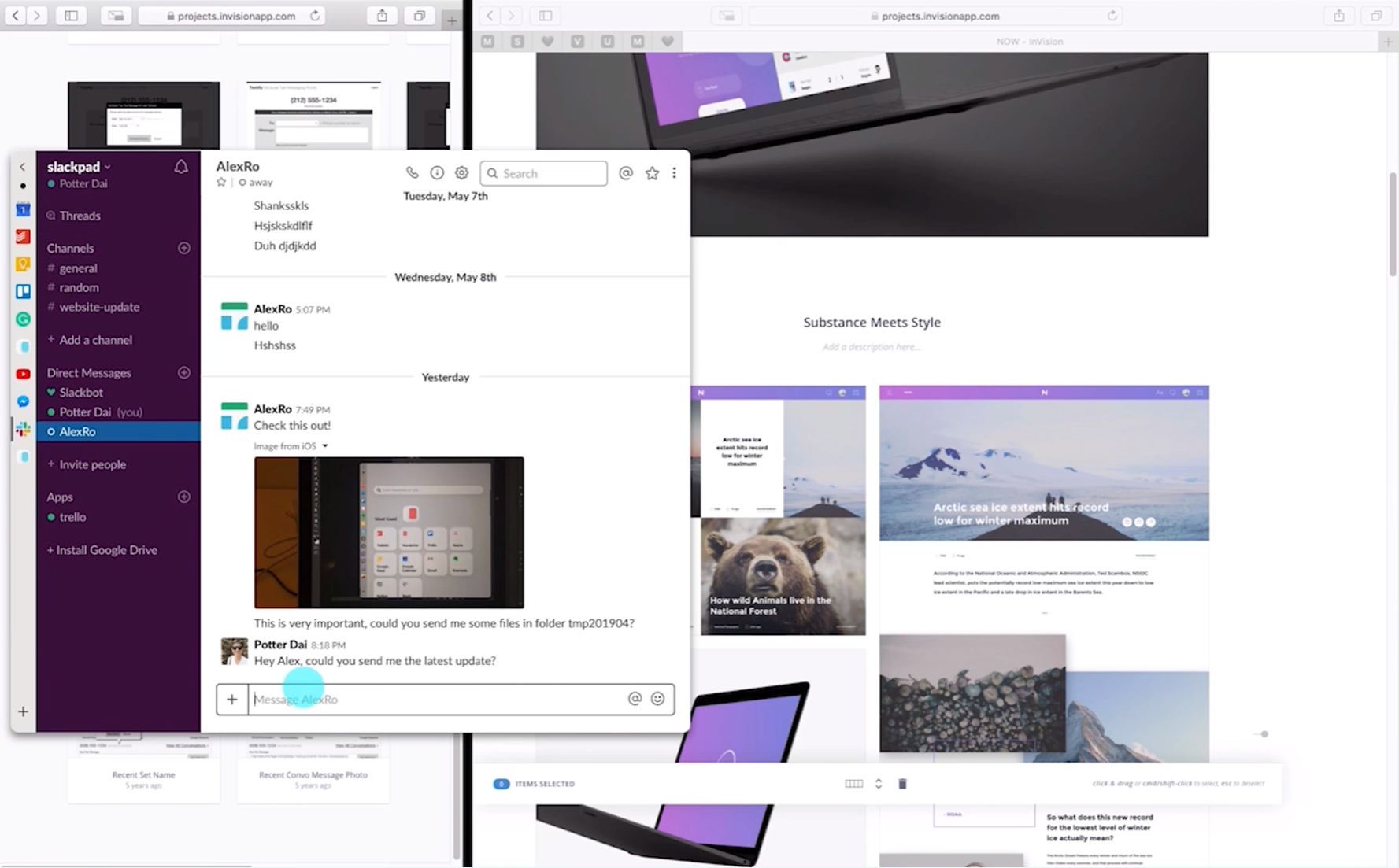
Task: Collapse the Image from iOS attachment
Action: pos(325,446)
